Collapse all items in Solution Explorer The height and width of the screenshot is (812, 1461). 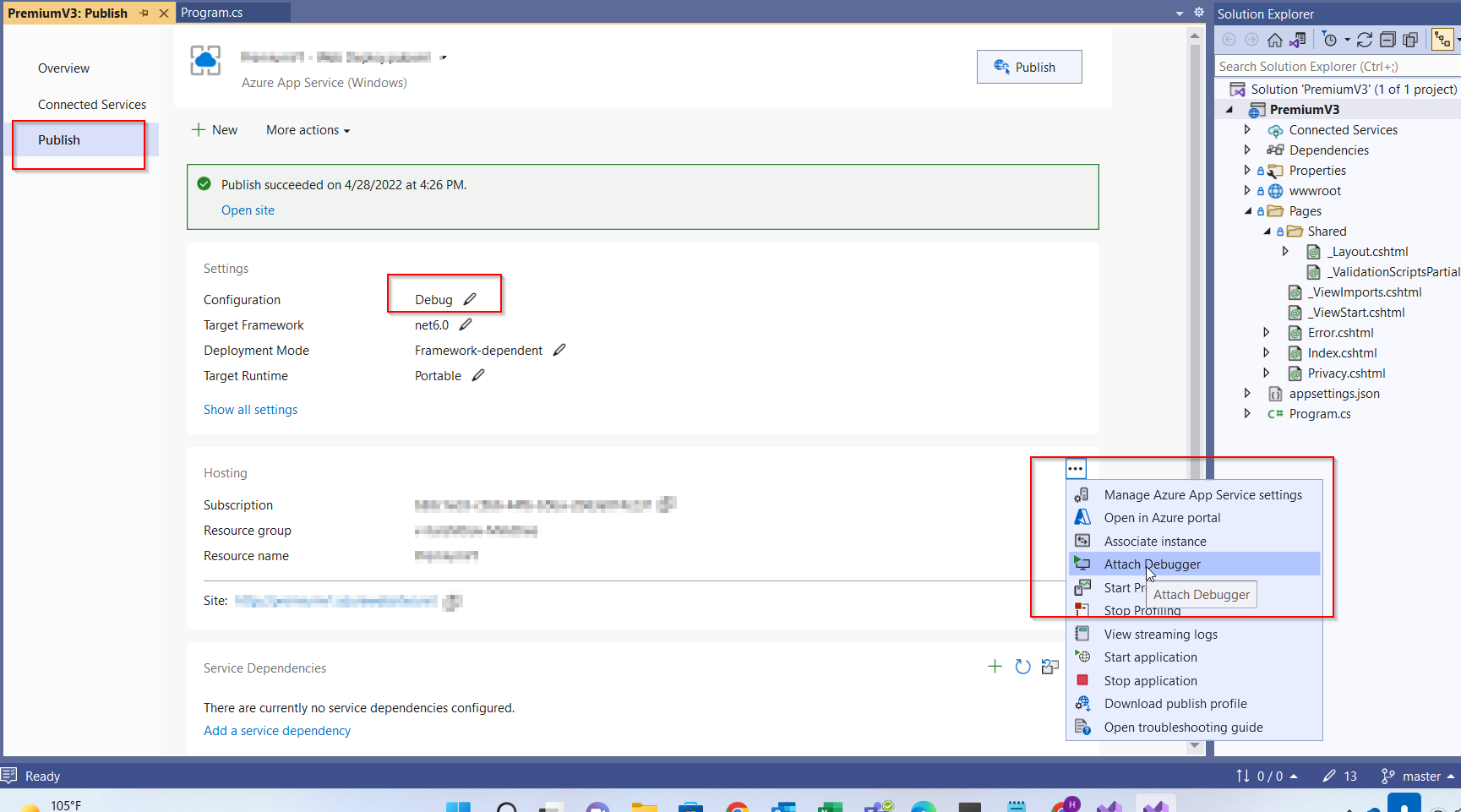coord(1387,40)
